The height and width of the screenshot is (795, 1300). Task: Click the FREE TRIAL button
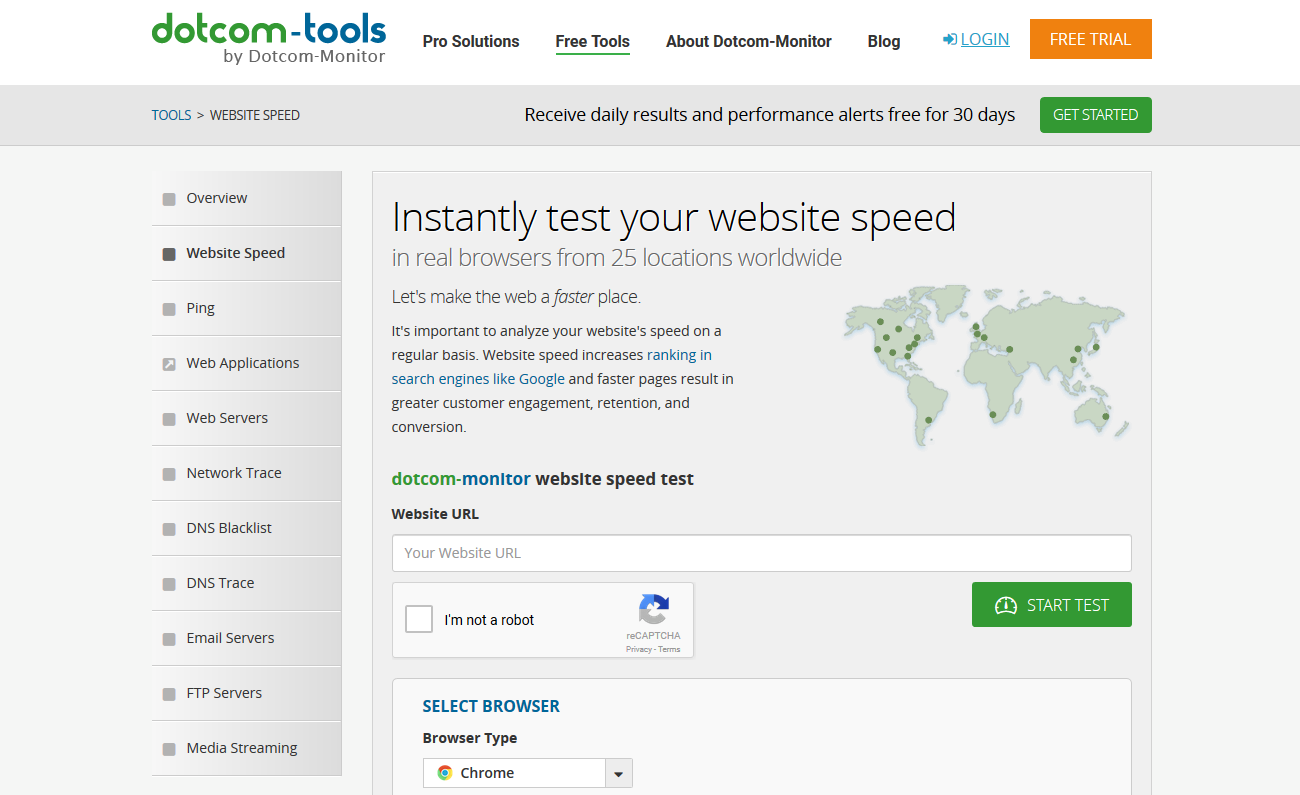[1091, 39]
